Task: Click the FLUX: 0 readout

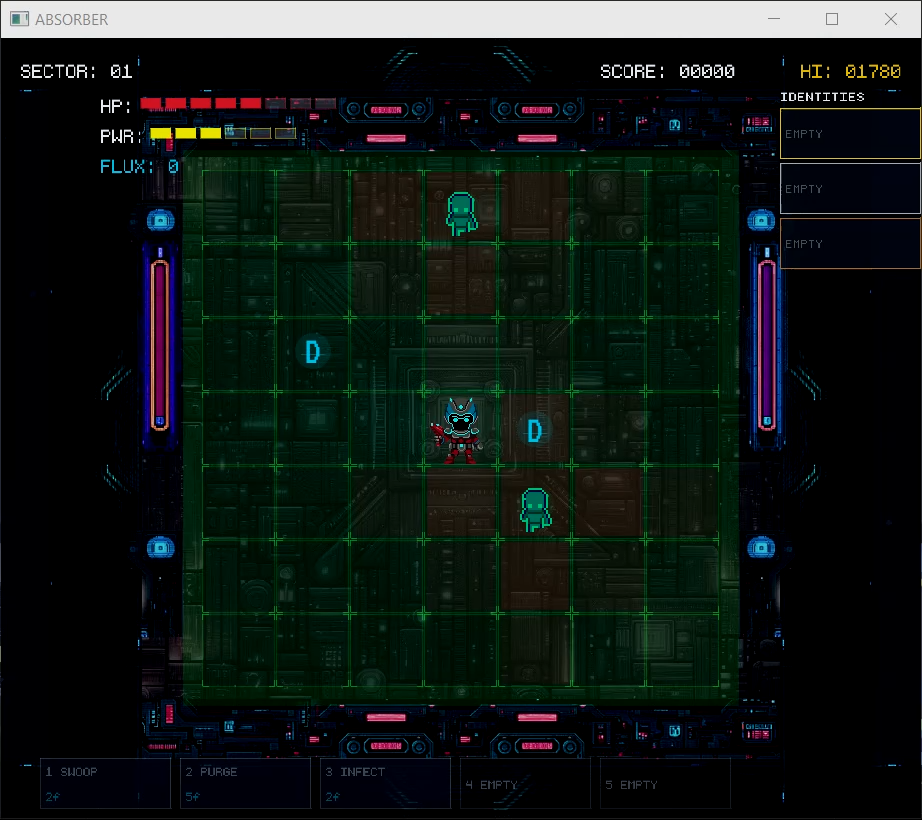Action: 139,167
